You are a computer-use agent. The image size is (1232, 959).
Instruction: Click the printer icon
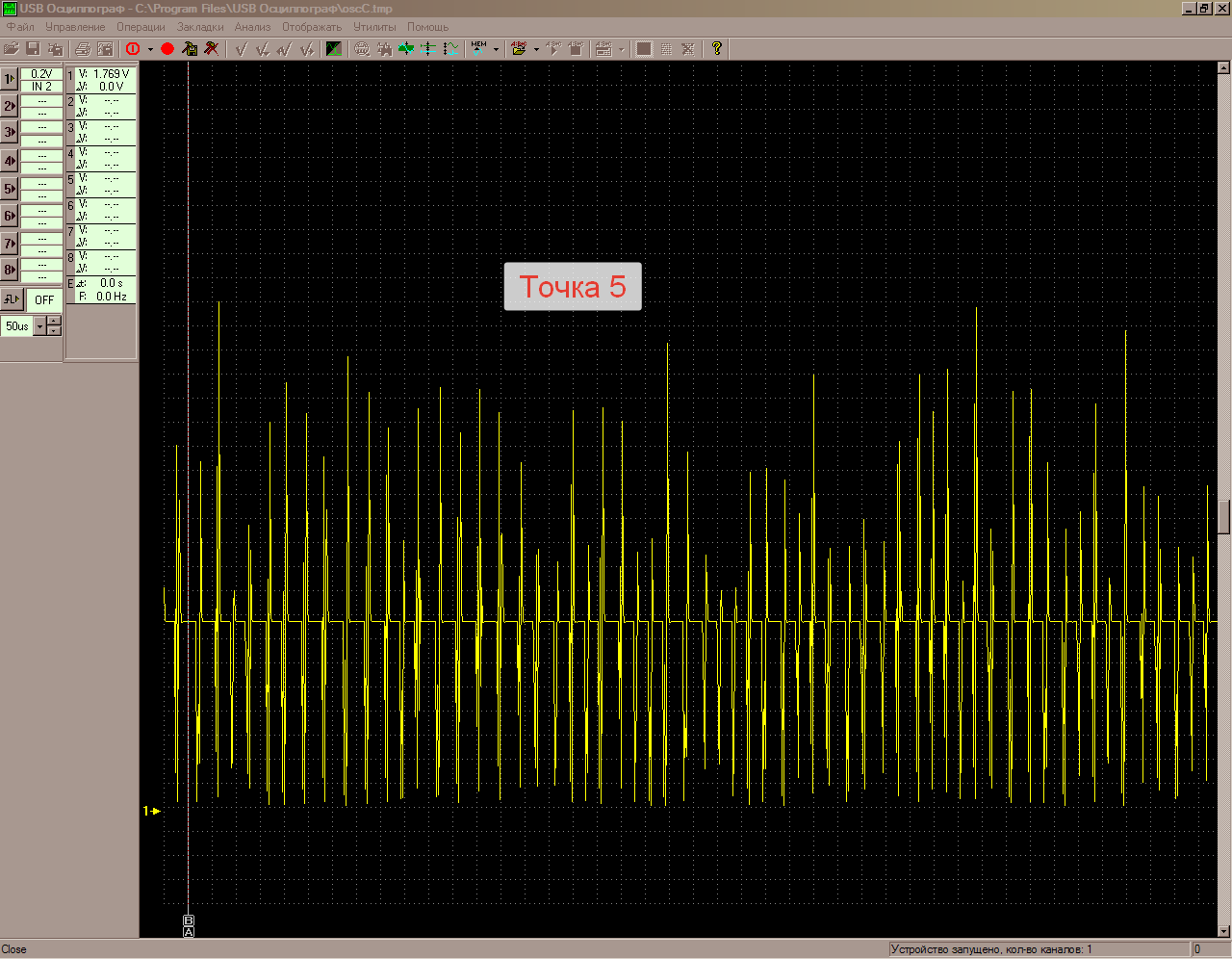coord(83,48)
